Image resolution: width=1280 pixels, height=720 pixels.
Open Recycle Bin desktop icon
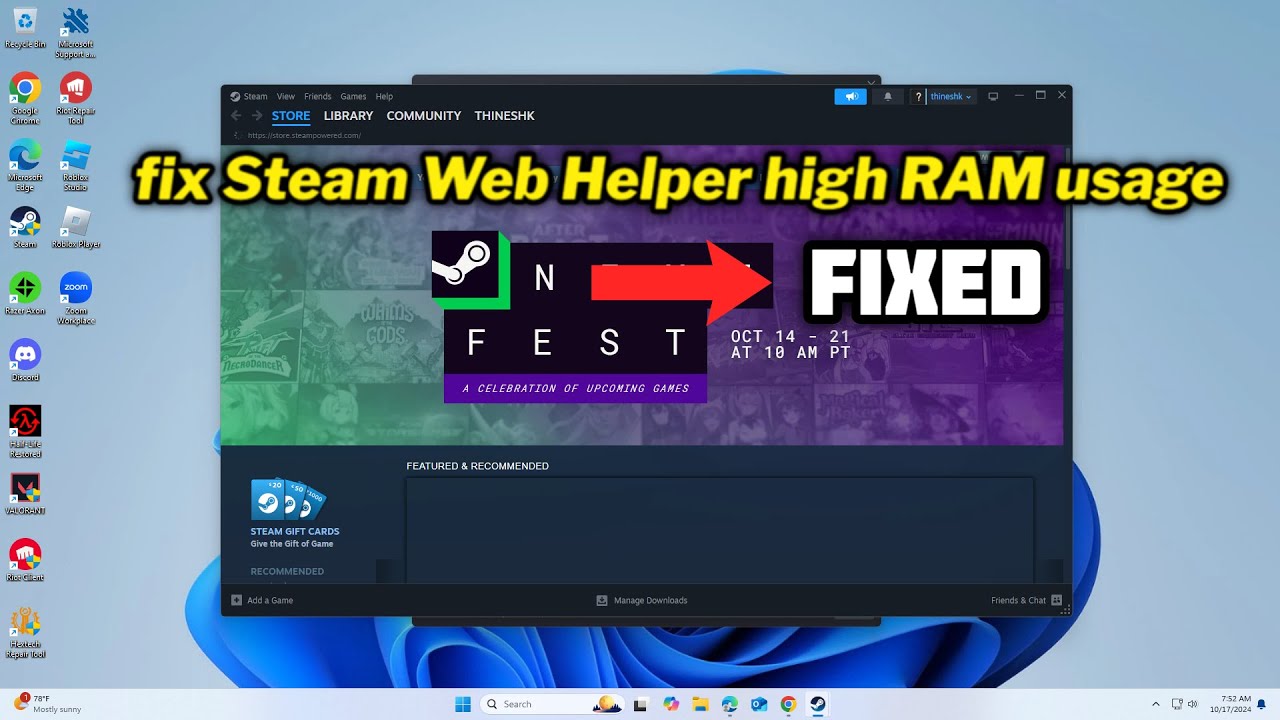[x=25, y=28]
